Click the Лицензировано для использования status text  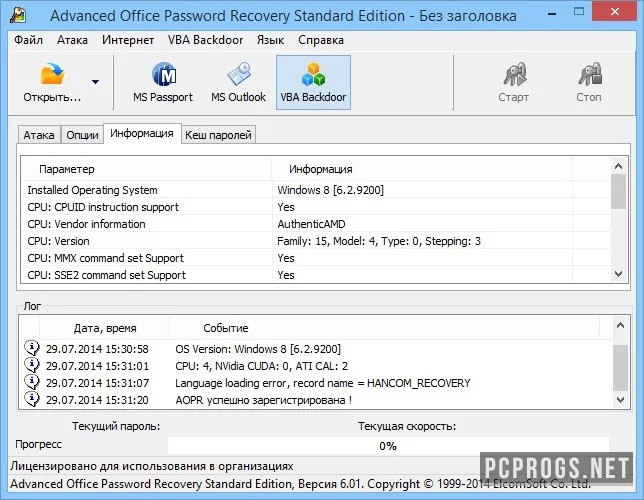click(152, 466)
